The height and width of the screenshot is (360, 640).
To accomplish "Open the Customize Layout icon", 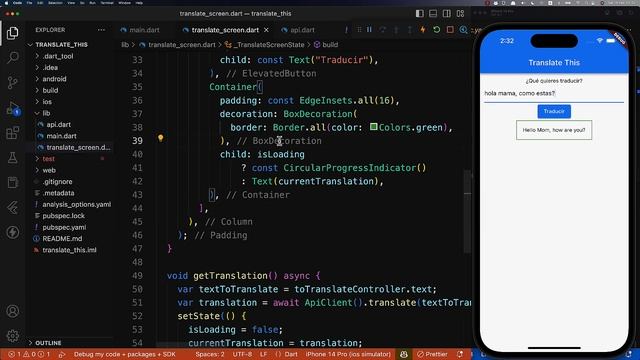I will point(460,13).
